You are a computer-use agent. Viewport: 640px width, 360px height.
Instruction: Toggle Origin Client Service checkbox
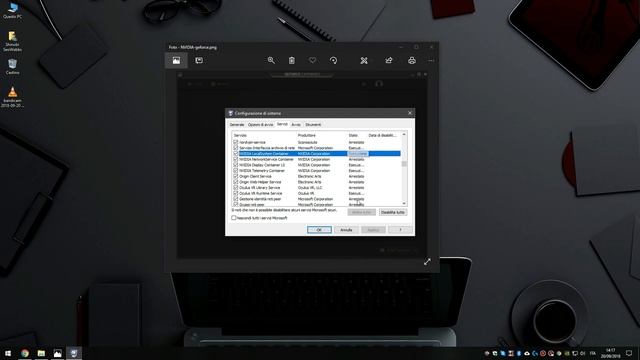coord(236,176)
